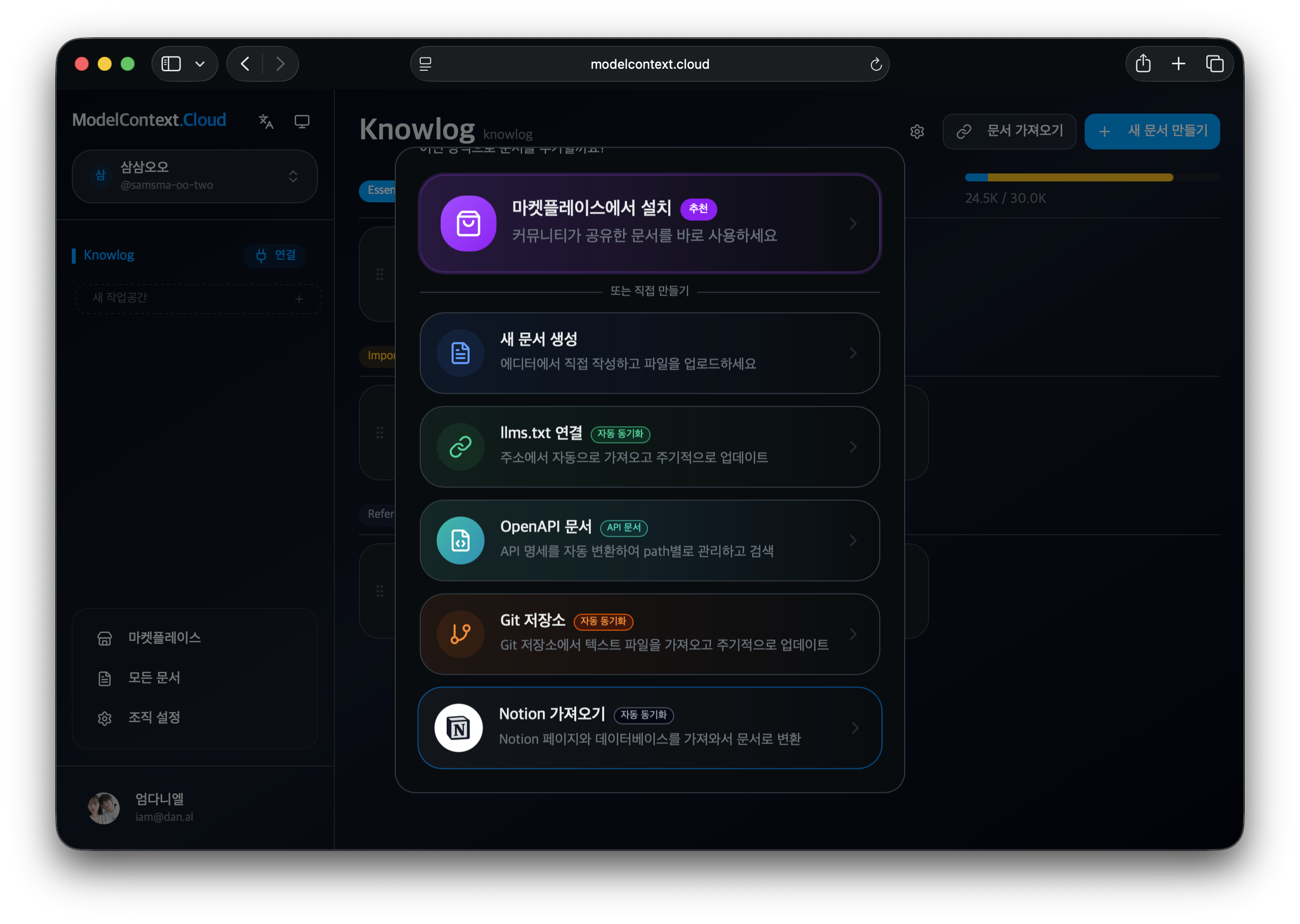The width and height of the screenshot is (1300, 924).
Task: Click the 새 작업공간 input field
Action: 198,298
